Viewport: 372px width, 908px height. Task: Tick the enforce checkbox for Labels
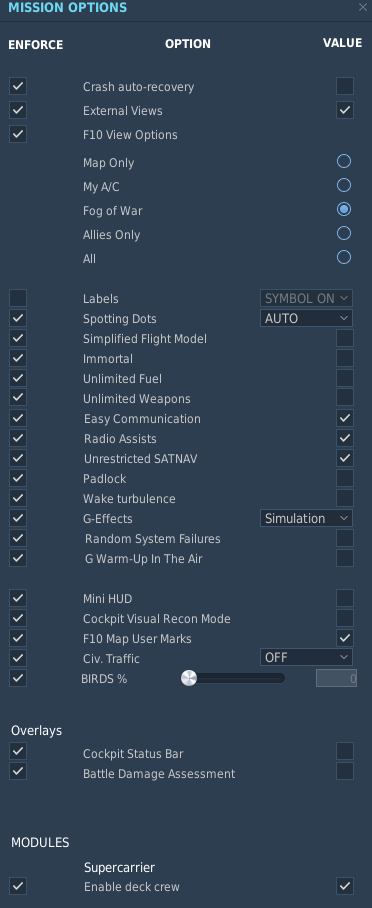pyautogui.click(x=18, y=298)
